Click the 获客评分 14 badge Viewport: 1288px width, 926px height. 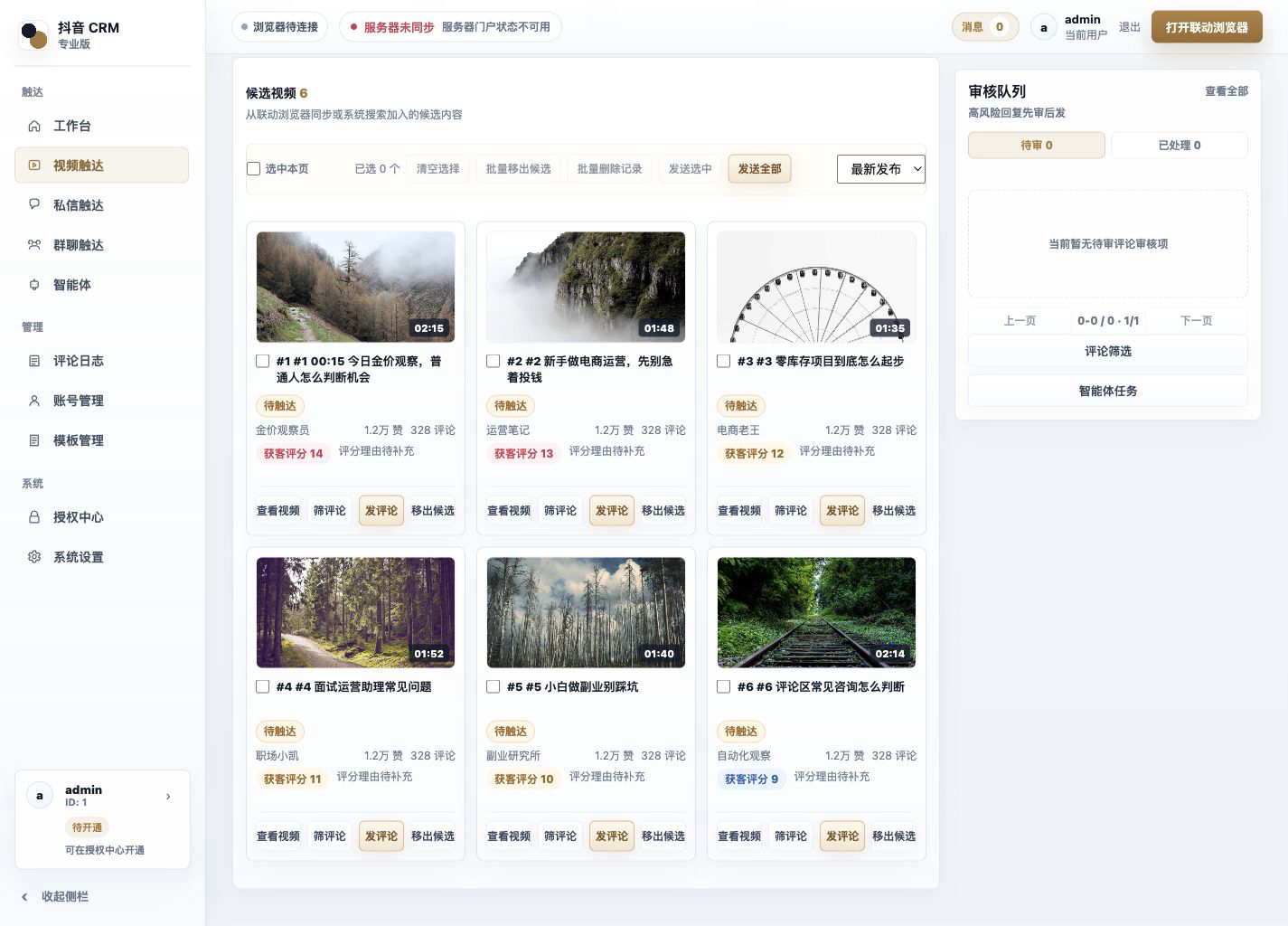click(x=293, y=453)
